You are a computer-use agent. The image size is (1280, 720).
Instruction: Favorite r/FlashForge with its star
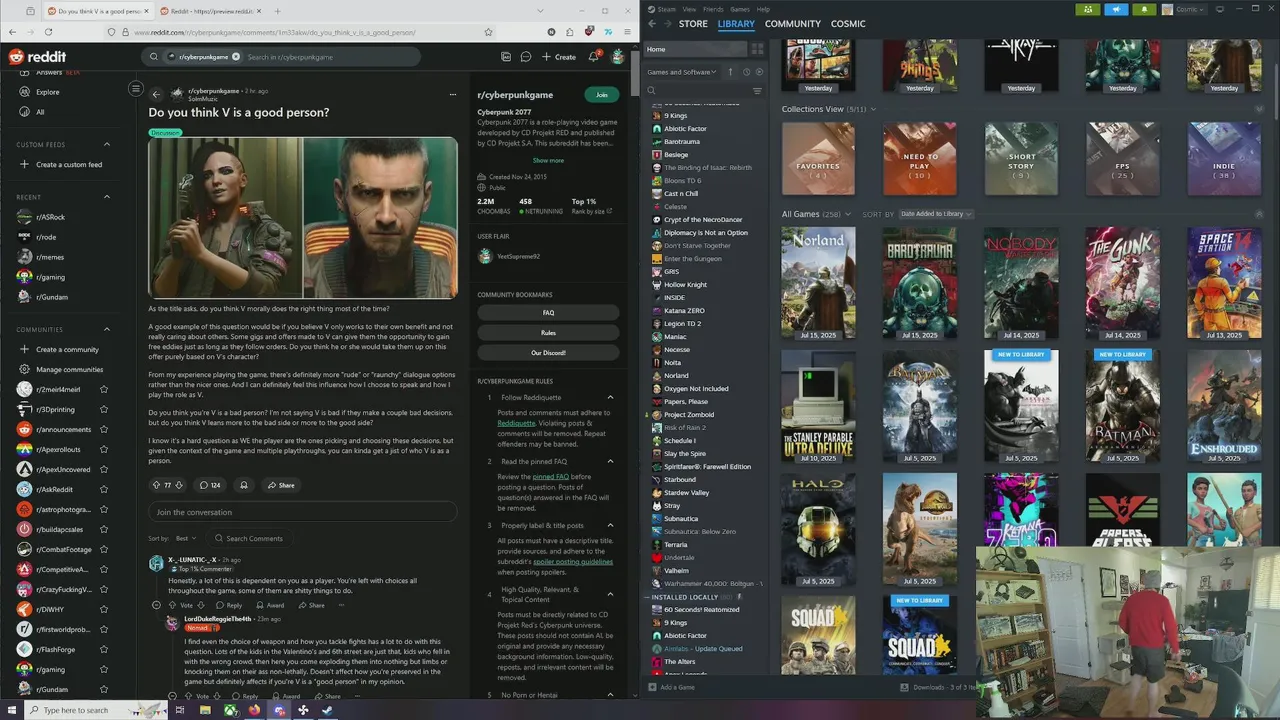point(103,649)
